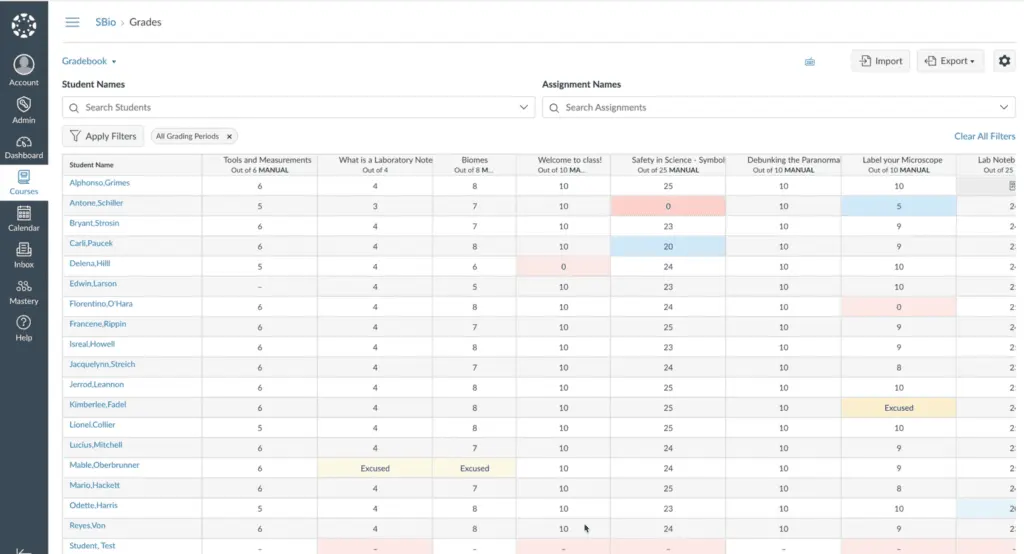Open the SBio breadcrumb link
Screen dimensions: 1024x554
[105, 22]
